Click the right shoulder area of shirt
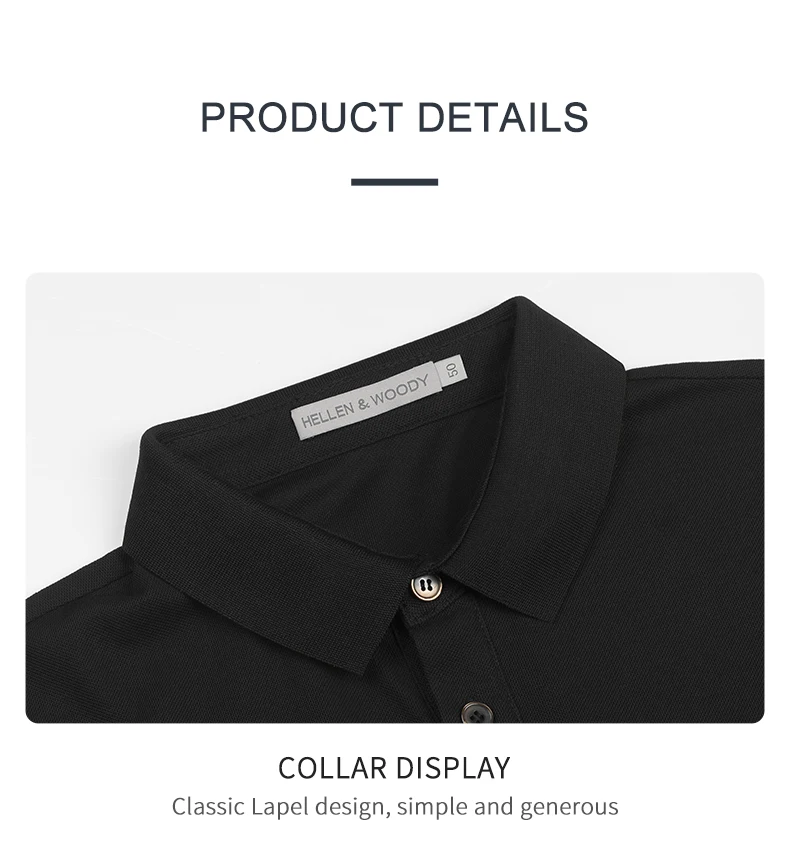This screenshot has height=854, width=790. [697, 490]
